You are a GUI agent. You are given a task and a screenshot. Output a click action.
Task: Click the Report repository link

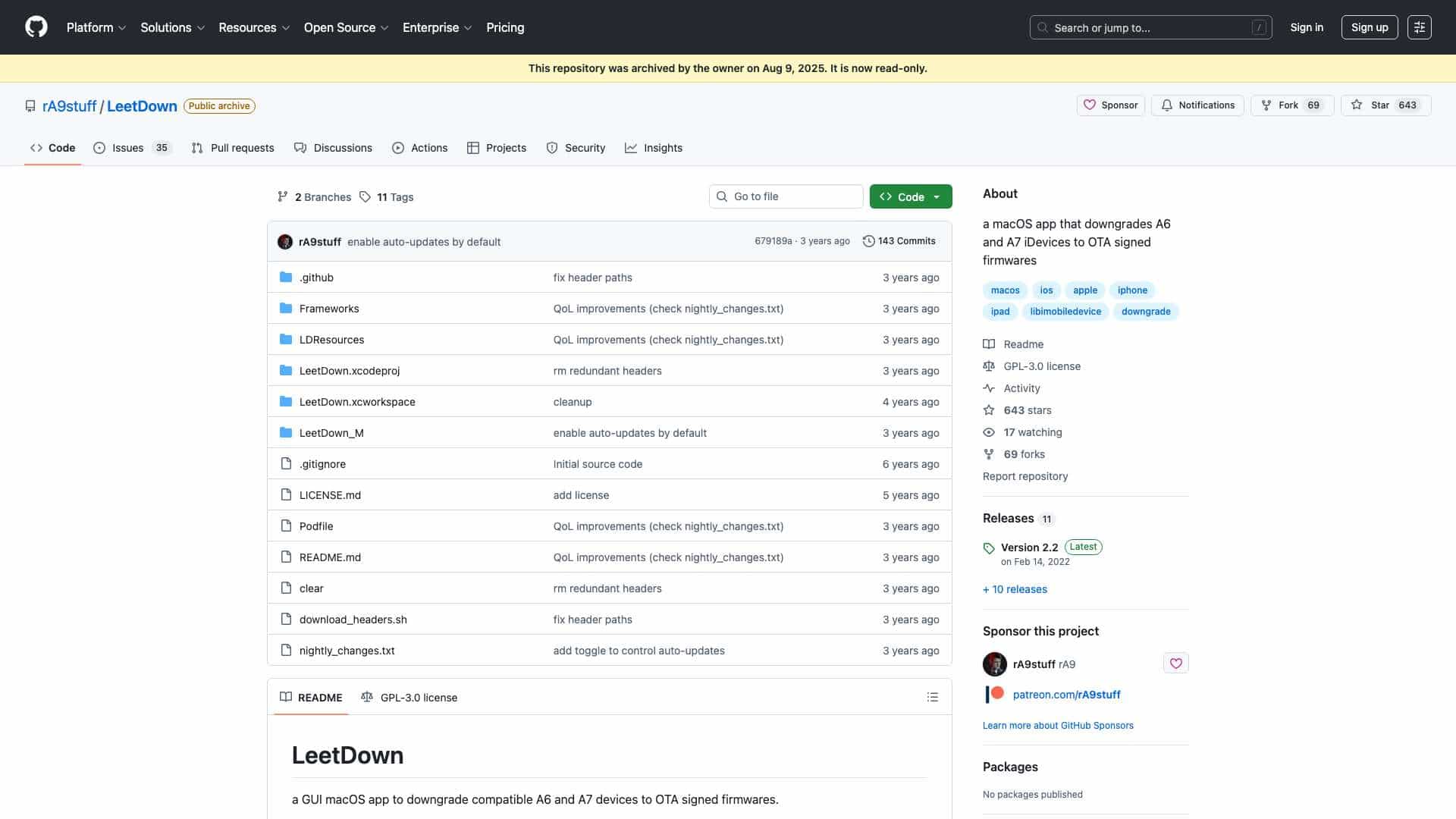[x=1025, y=476]
